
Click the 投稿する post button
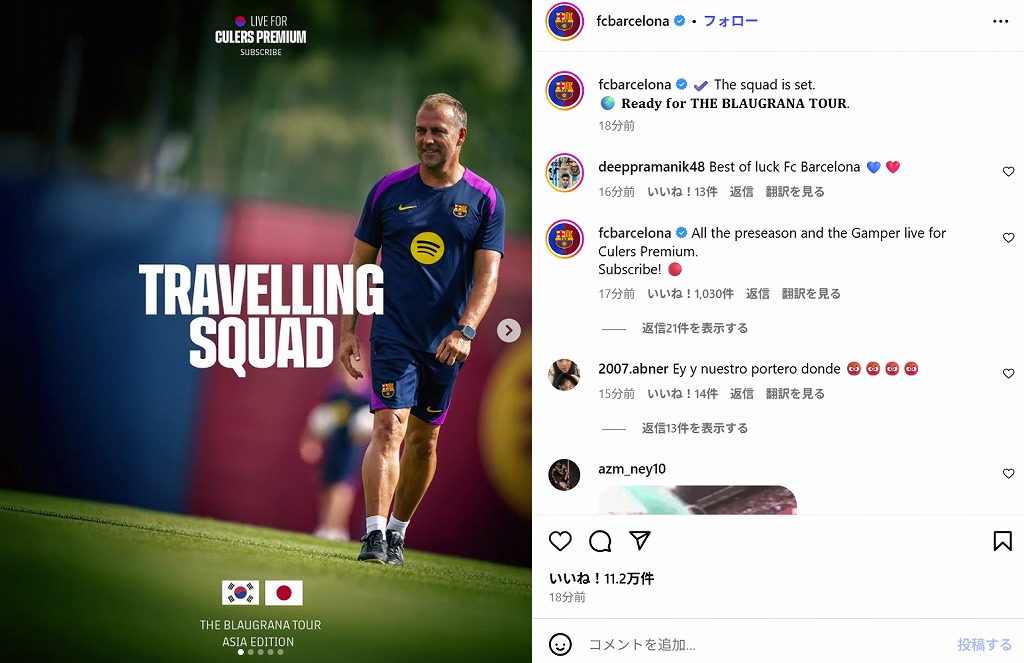984,645
